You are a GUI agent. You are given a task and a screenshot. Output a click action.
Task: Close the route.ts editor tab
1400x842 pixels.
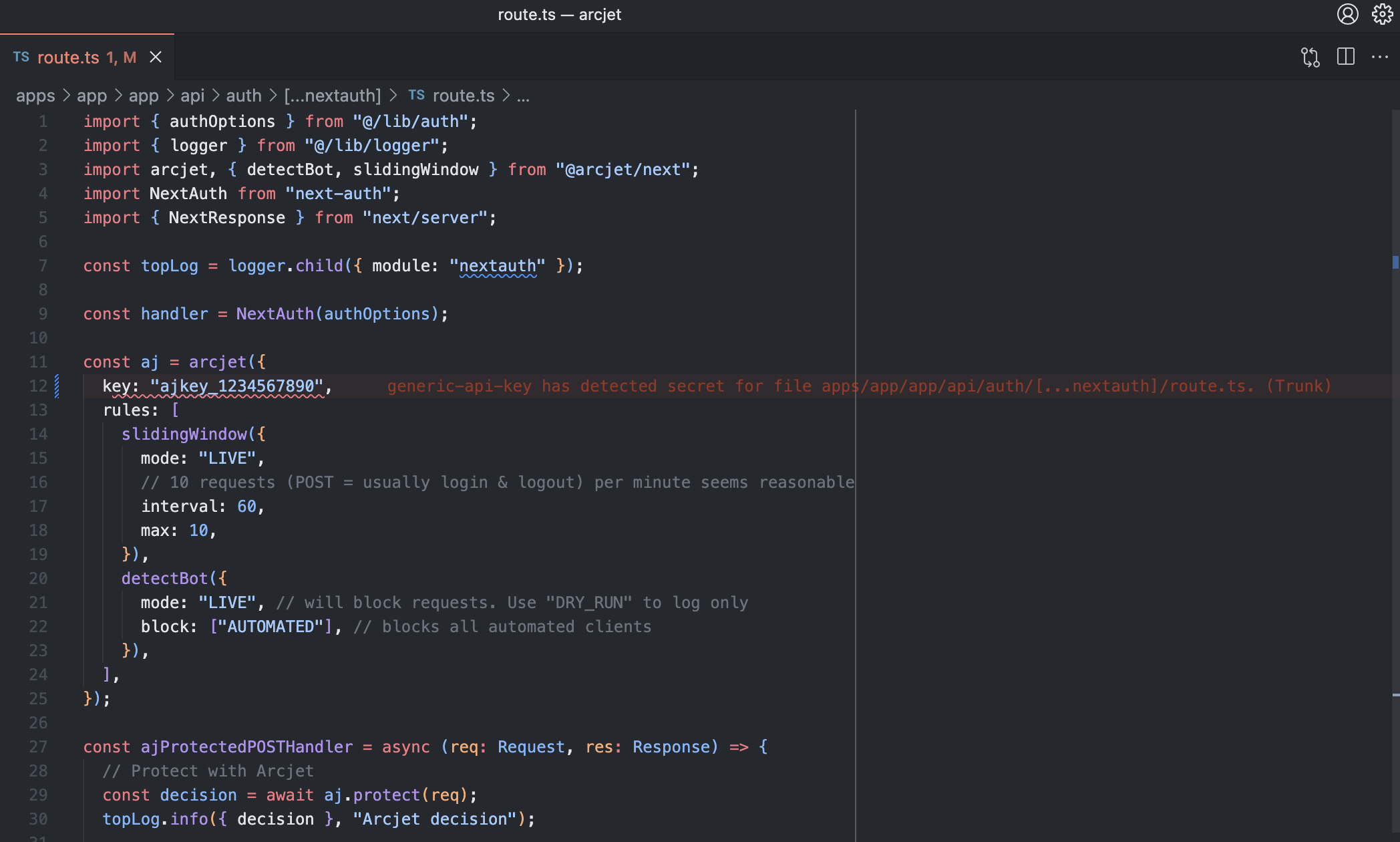(x=155, y=57)
